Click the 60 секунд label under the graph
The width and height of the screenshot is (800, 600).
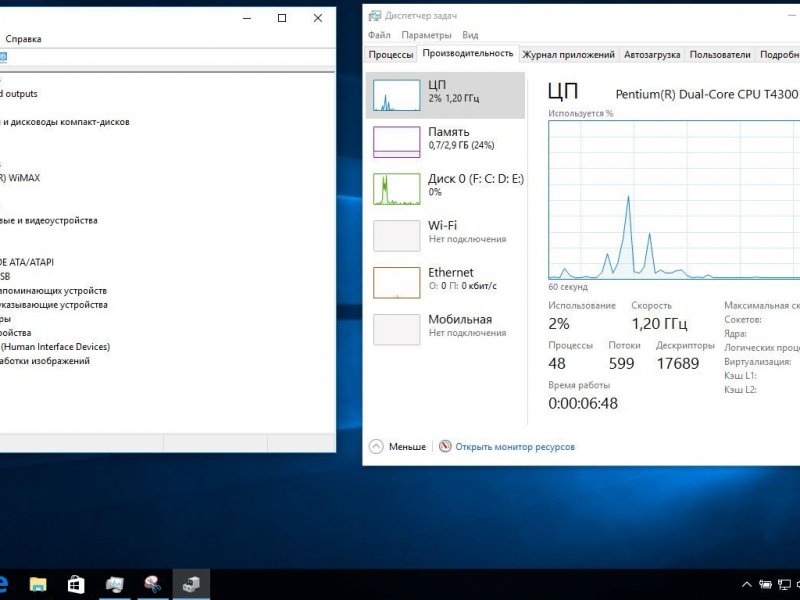coord(568,287)
